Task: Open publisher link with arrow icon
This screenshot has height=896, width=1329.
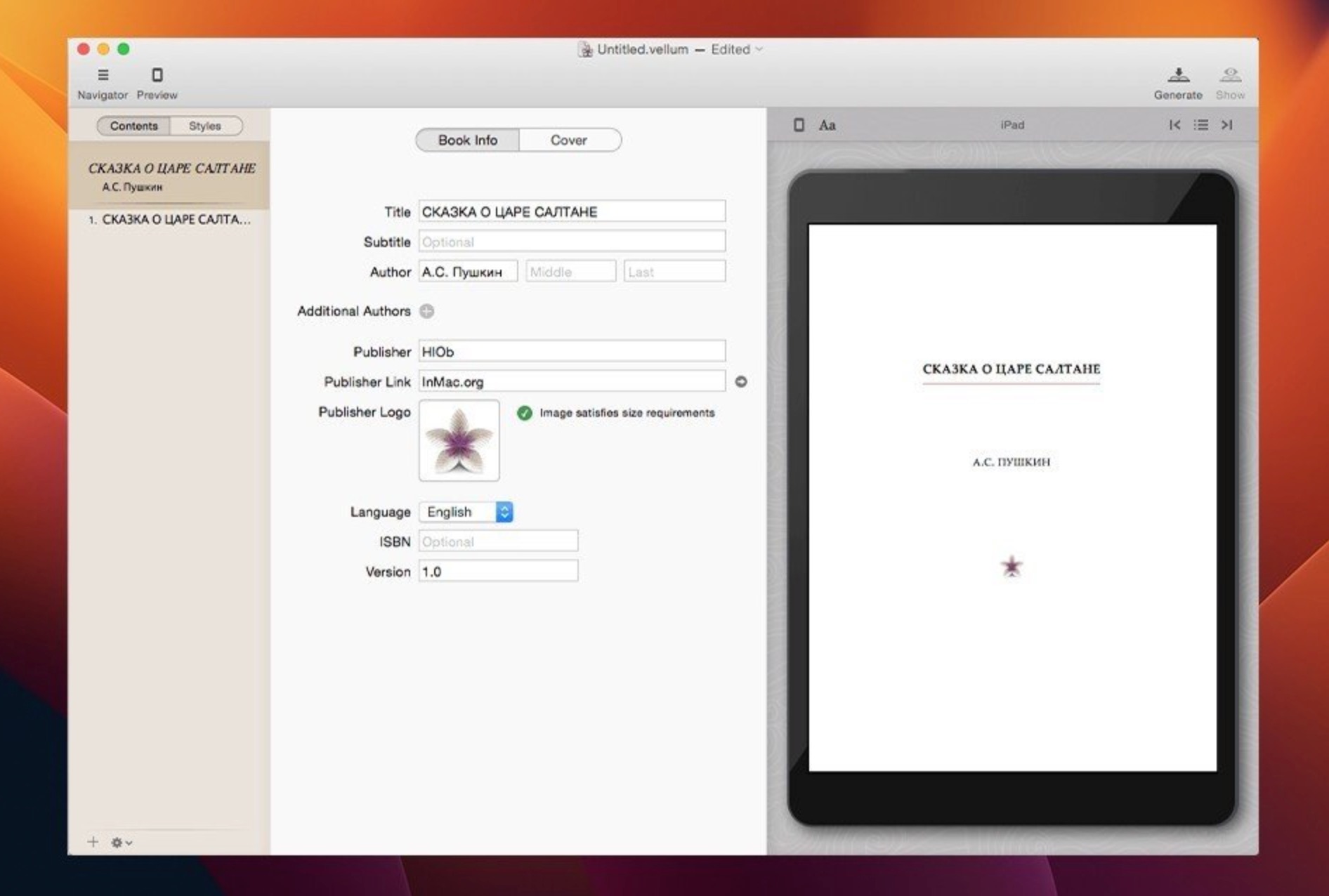Action: [742, 381]
